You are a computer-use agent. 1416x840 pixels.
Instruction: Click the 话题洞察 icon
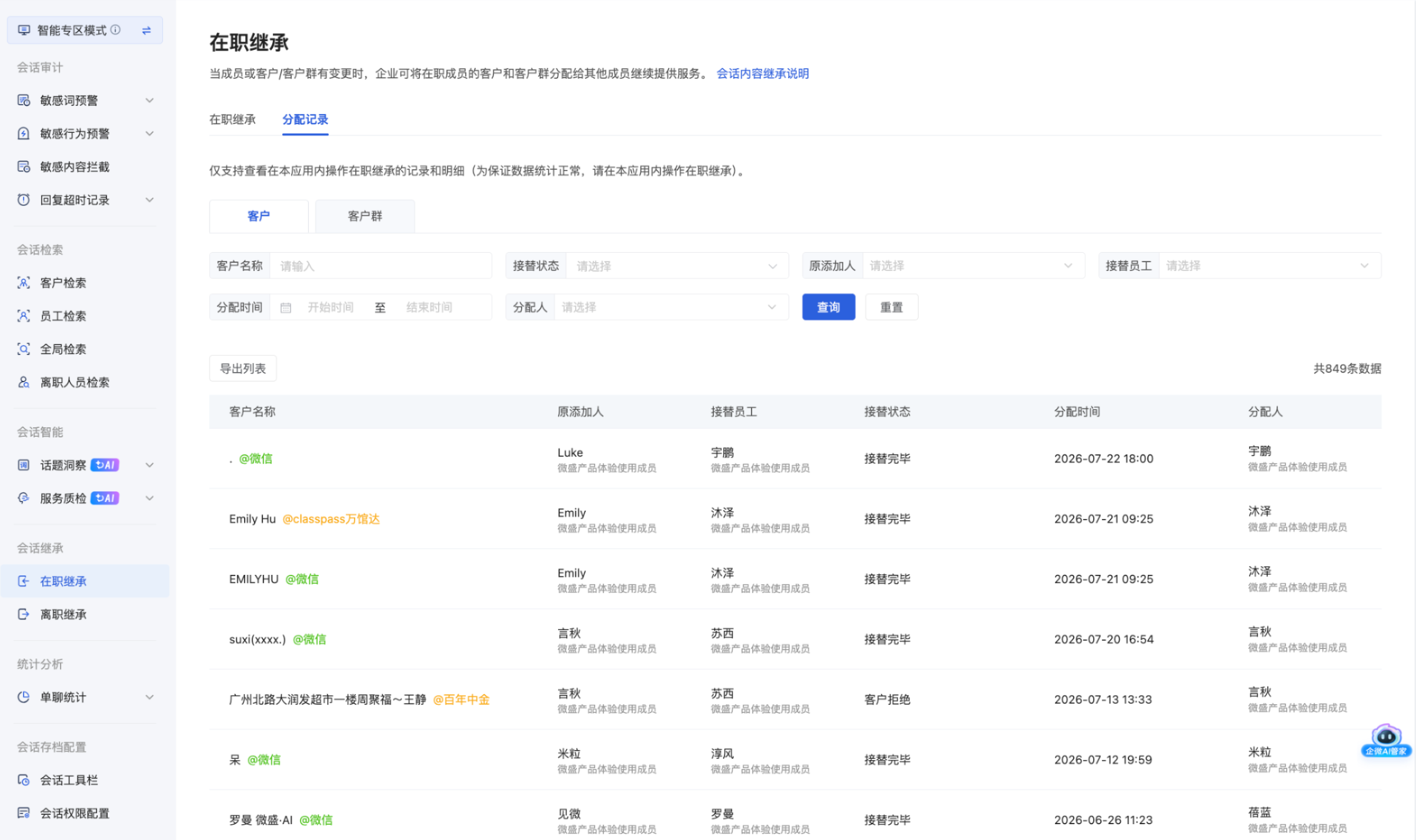[24, 465]
